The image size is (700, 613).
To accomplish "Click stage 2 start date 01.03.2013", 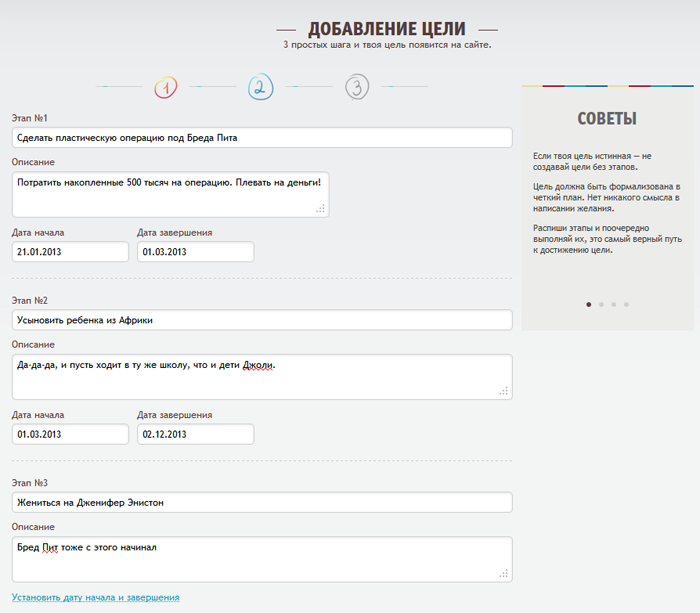I will tap(70, 434).
